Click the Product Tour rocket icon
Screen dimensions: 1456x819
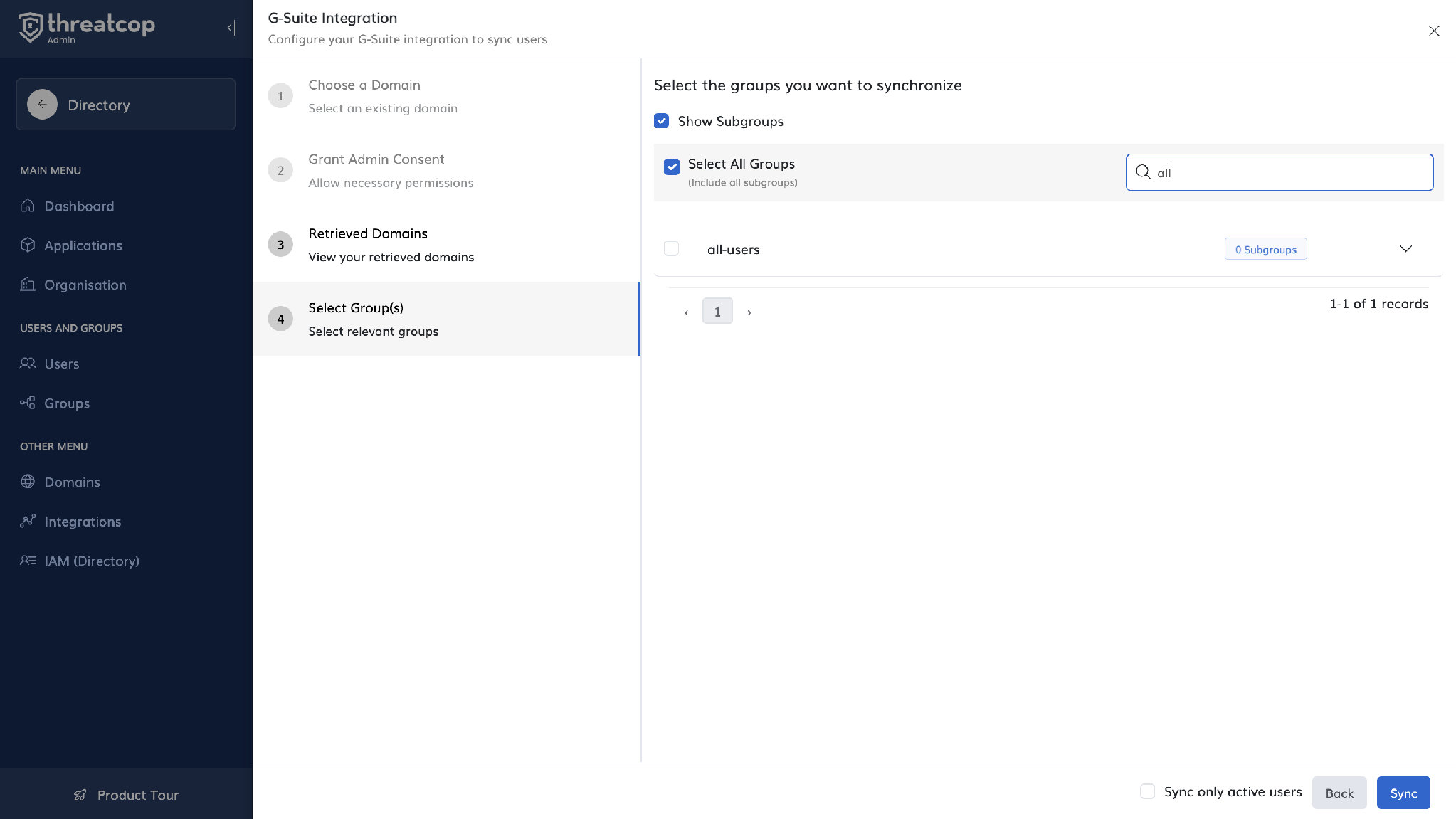tap(80, 795)
